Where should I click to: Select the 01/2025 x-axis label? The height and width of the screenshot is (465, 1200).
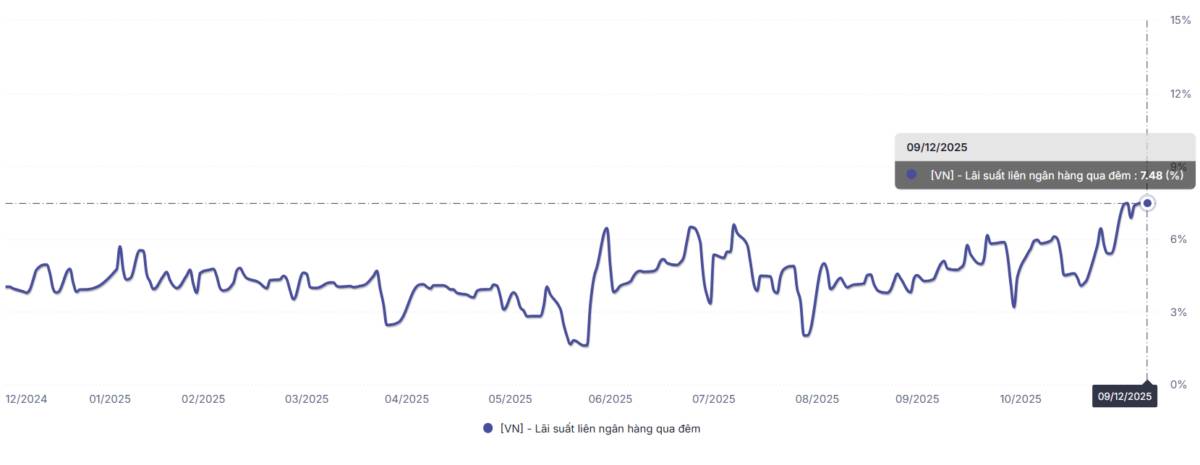point(110,398)
